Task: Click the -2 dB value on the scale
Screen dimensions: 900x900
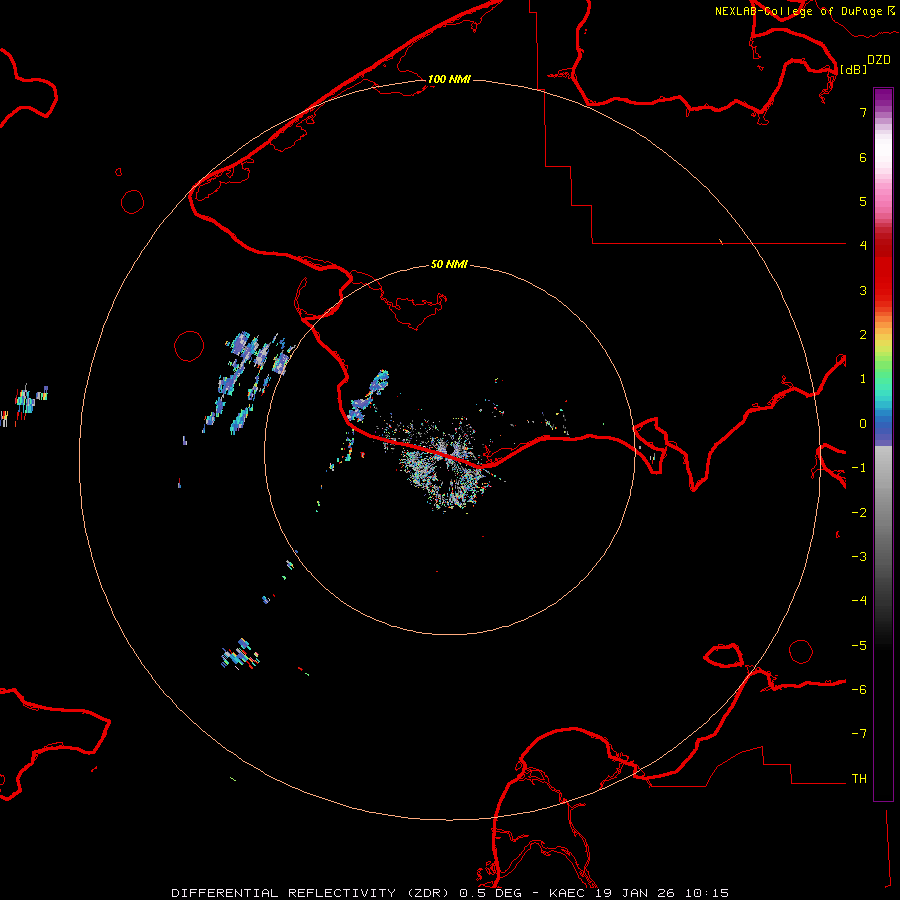Action: coord(859,513)
